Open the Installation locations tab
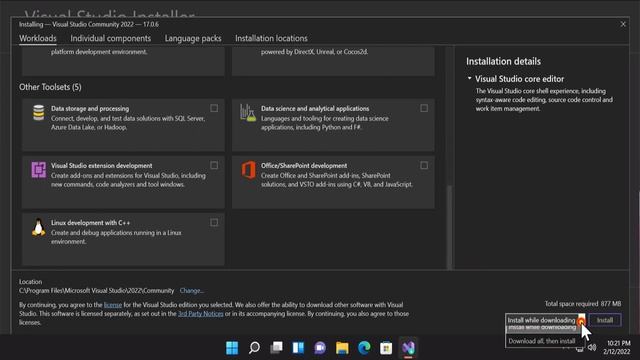The image size is (640, 360). coord(271,38)
